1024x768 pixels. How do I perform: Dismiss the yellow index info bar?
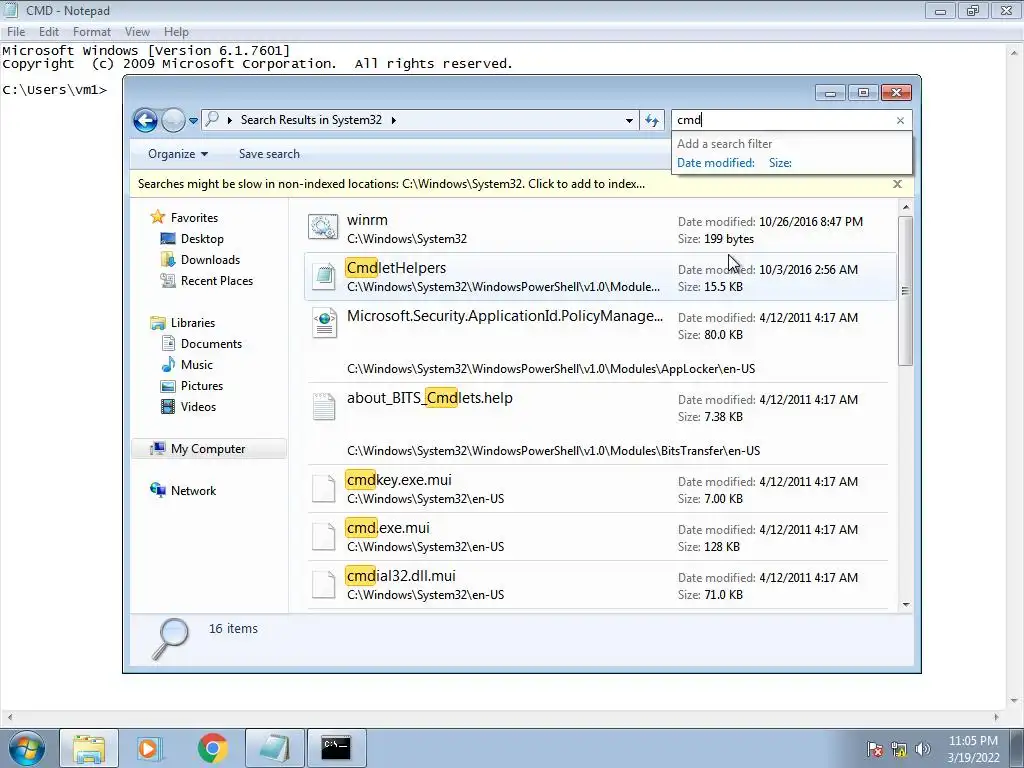pos(897,184)
